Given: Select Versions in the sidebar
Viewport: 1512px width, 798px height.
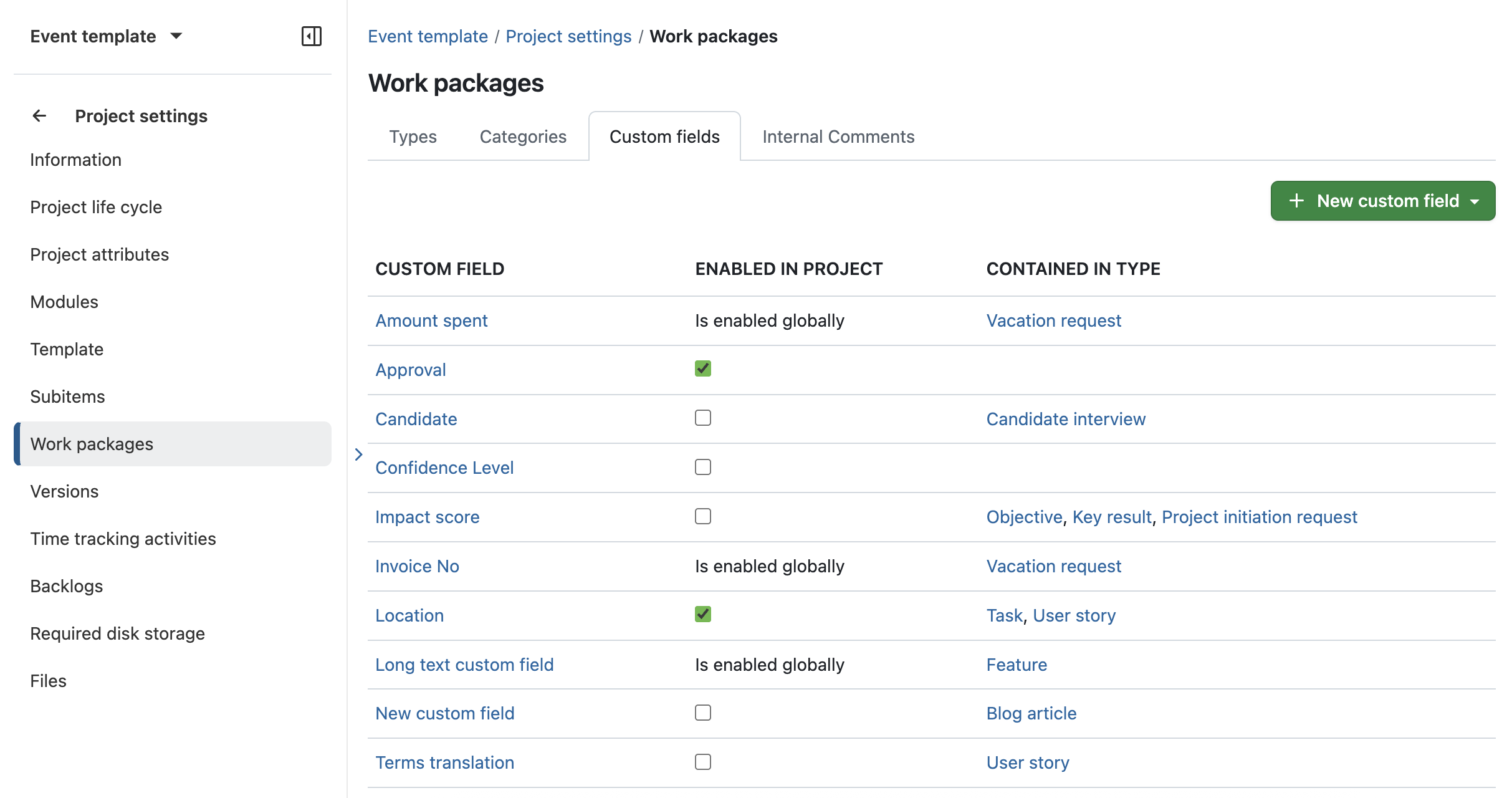Looking at the screenshot, I should [64, 491].
